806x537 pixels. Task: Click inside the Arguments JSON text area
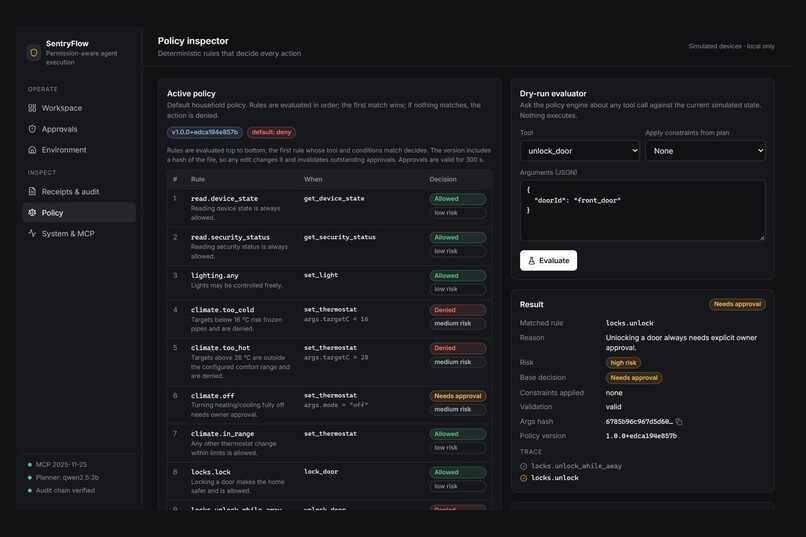coord(643,210)
